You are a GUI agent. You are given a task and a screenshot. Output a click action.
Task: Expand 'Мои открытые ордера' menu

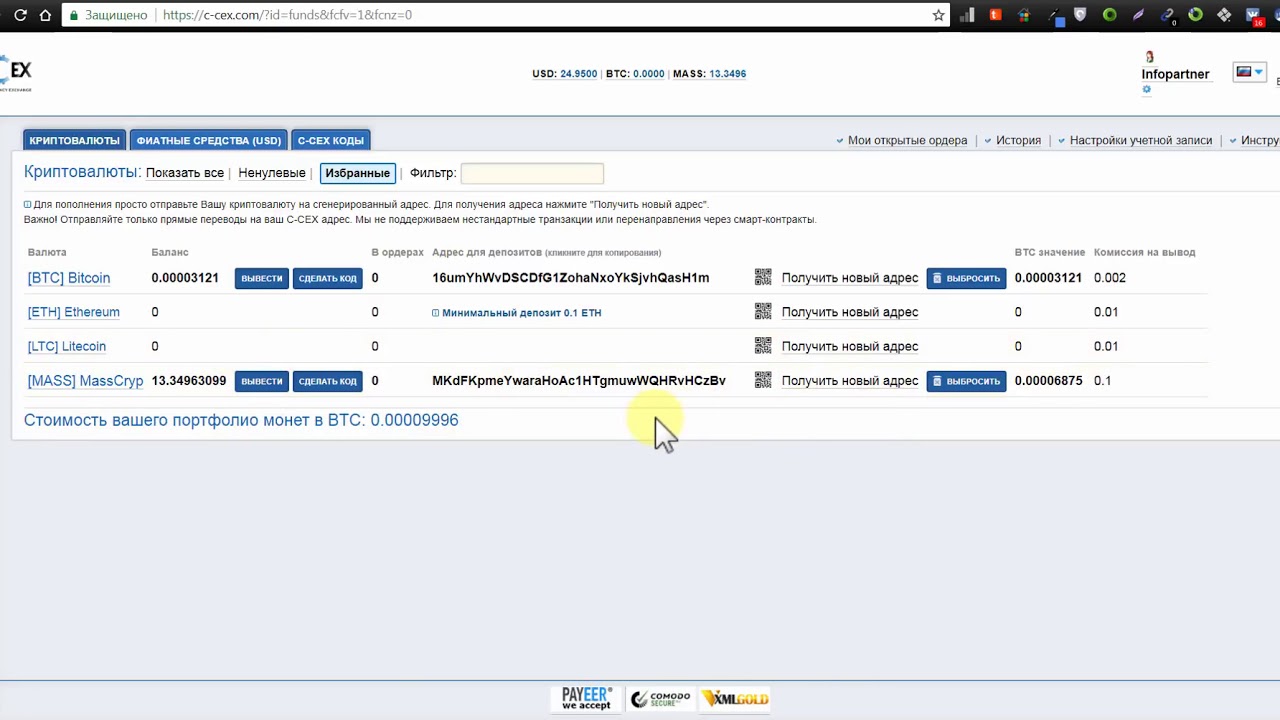(902, 140)
